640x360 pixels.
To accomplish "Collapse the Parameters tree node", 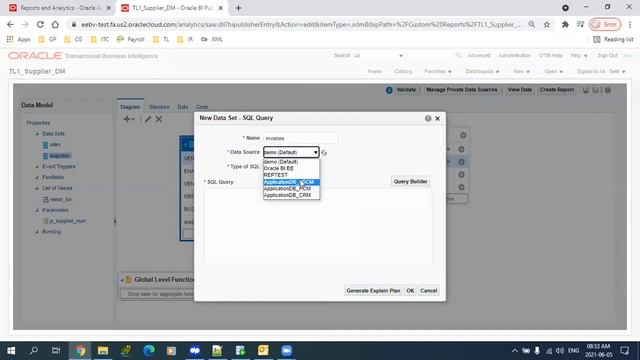I will (37, 210).
